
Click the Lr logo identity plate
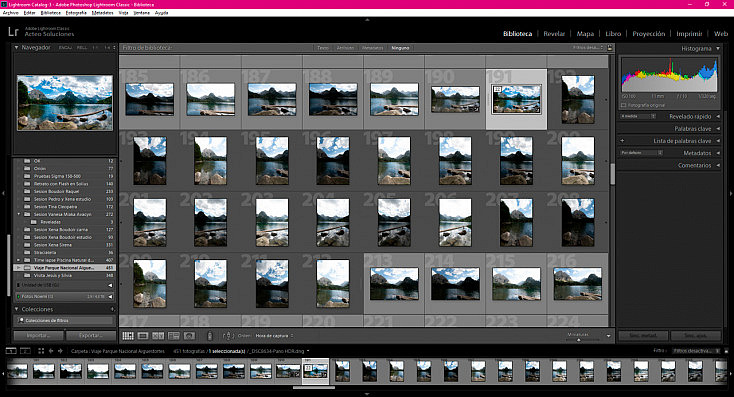(x=13, y=32)
